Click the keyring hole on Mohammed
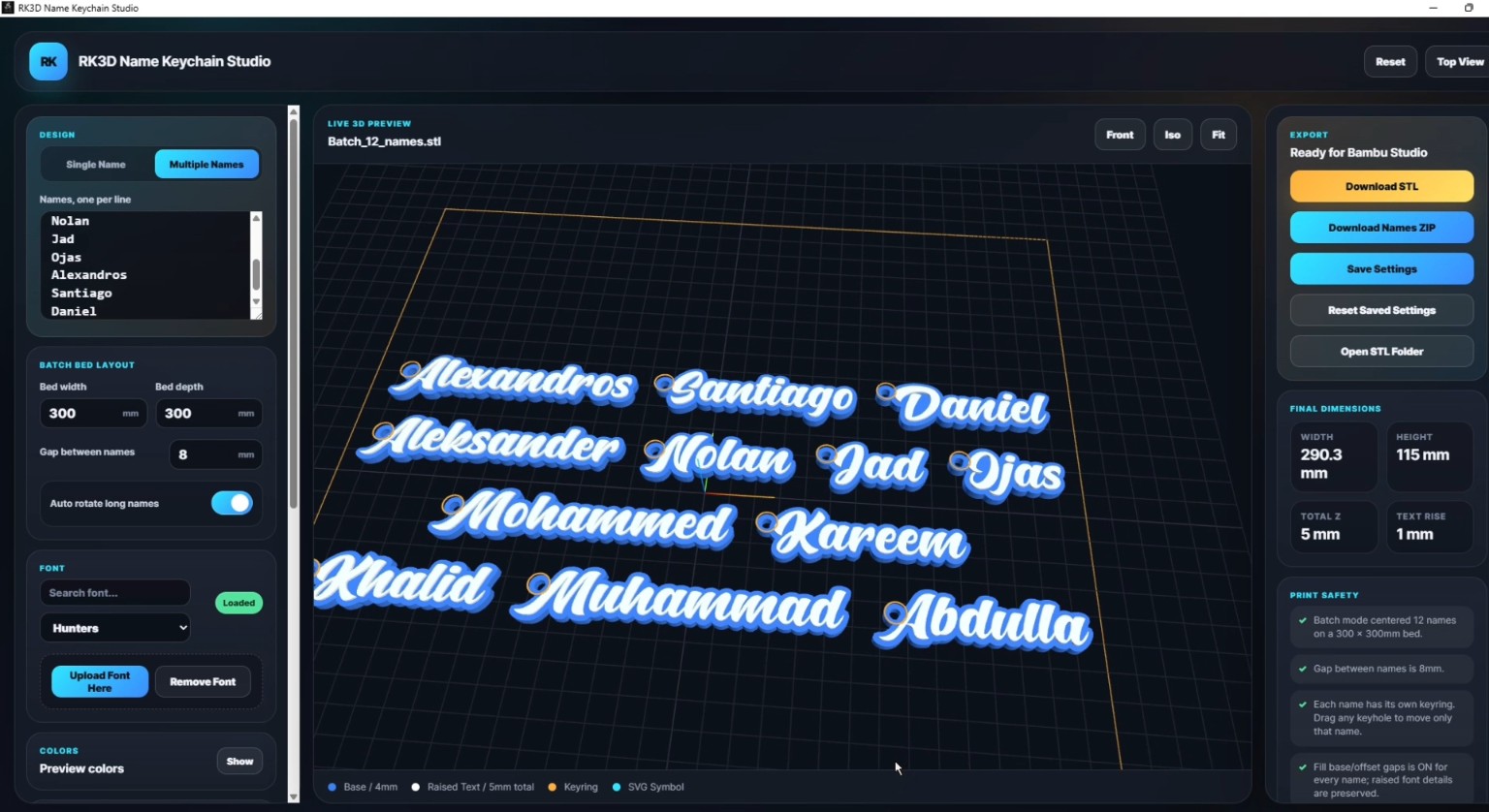1489x812 pixels. click(x=452, y=504)
